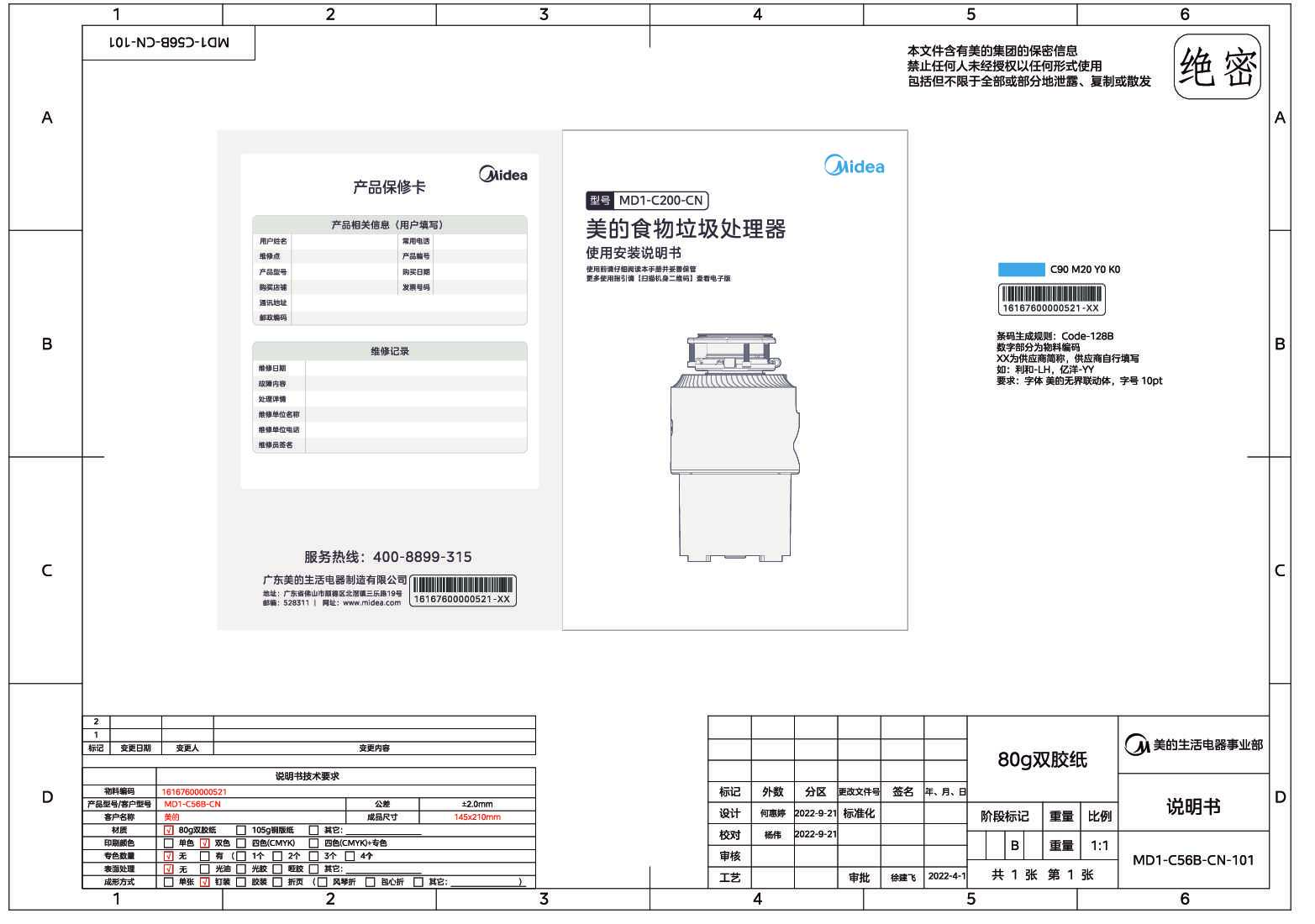Click the barcode below the C90 M20 Y0 K0 swatch
This screenshot has height=924, width=1315.
click(x=1051, y=299)
